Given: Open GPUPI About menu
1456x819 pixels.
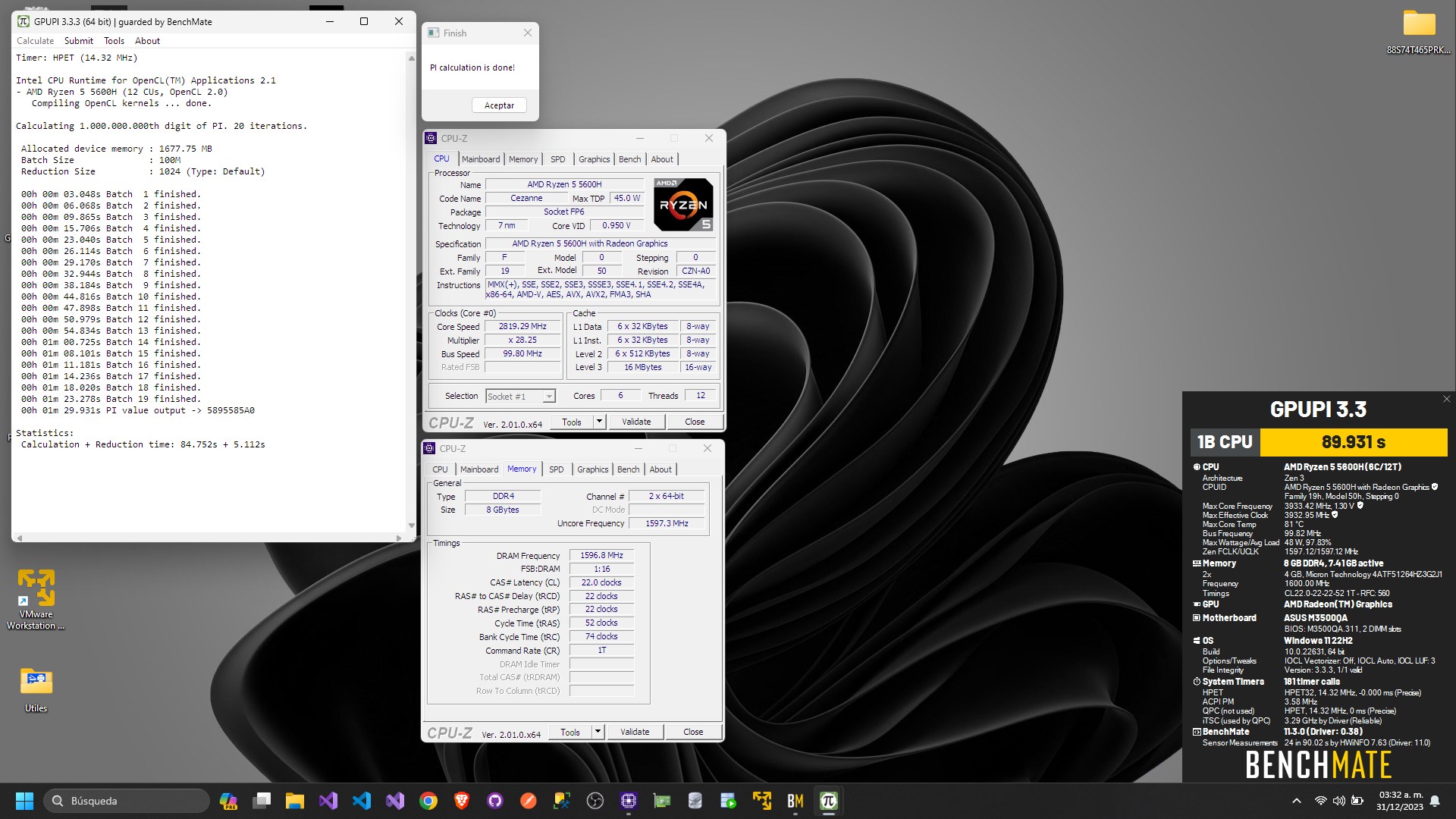Looking at the screenshot, I should (147, 41).
